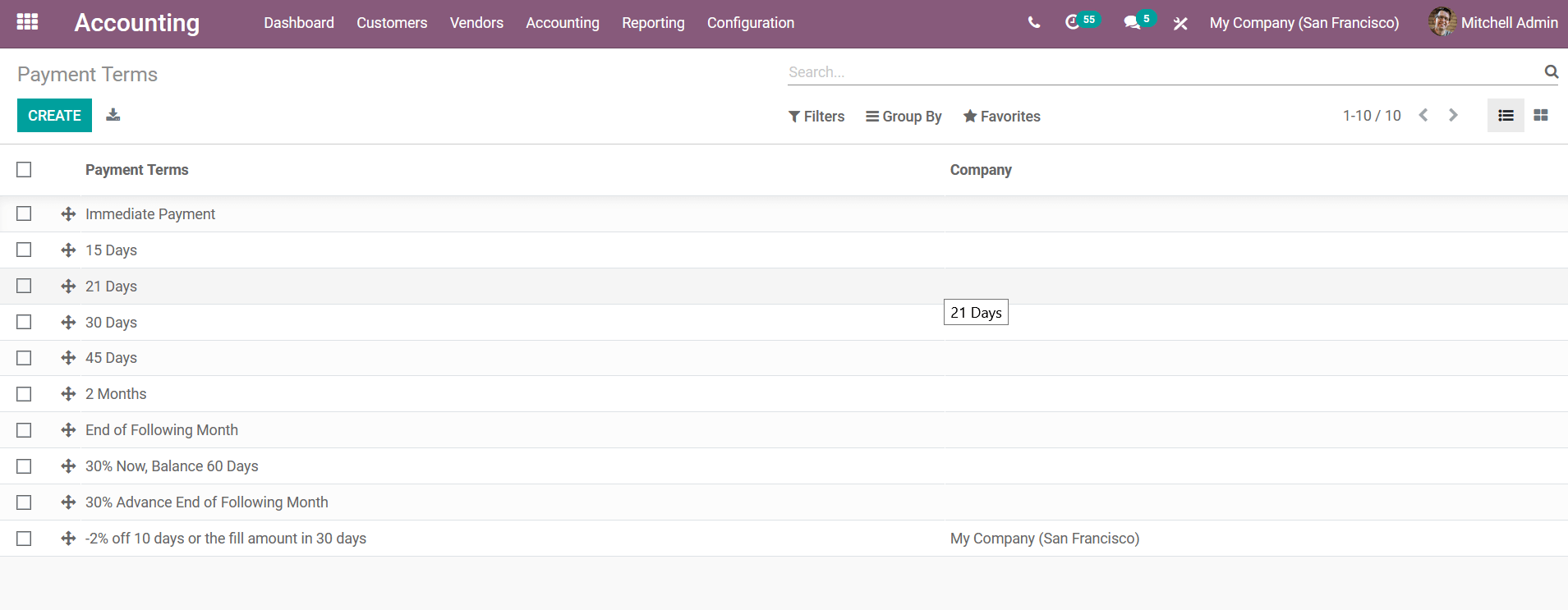This screenshot has width=1568, height=610.
Task: Switch to list view icon
Action: click(x=1506, y=116)
